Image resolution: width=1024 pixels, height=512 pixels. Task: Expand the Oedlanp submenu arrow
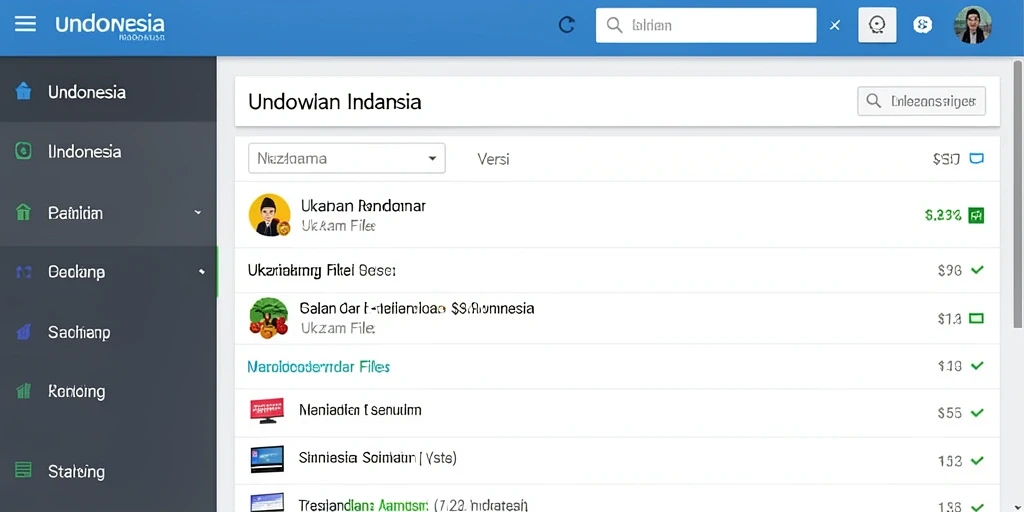pos(202,272)
